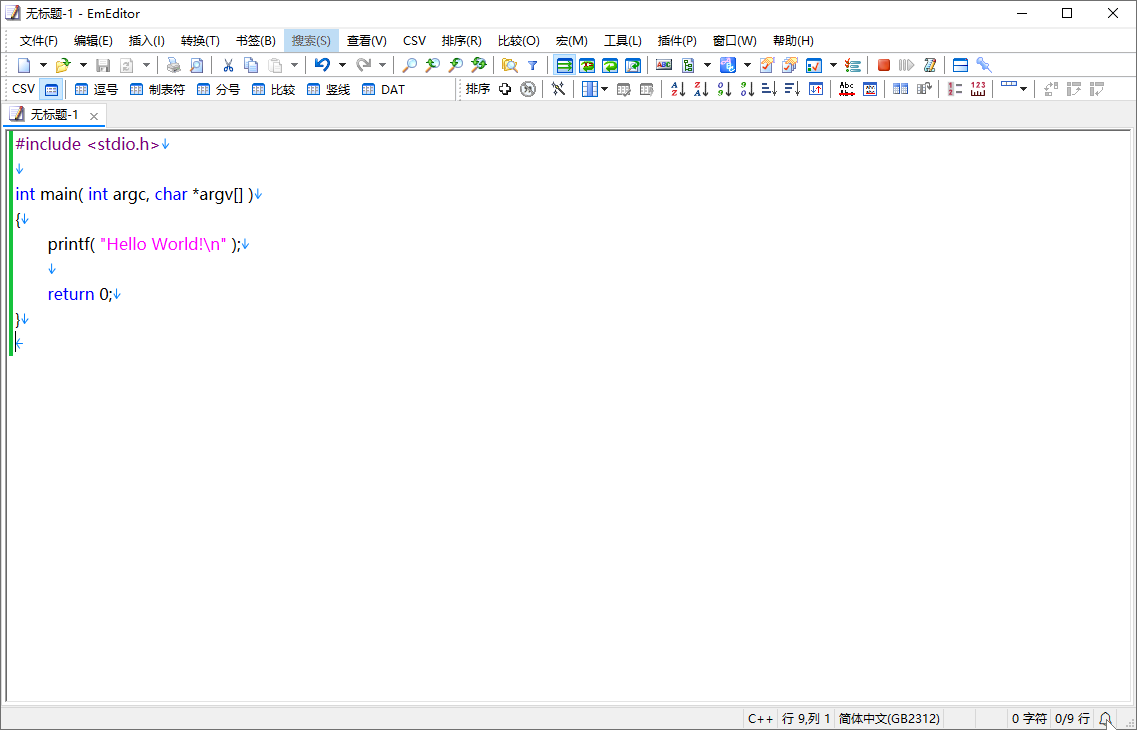Open the 工具(L) menu
This screenshot has width=1137, height=730.
622,41
